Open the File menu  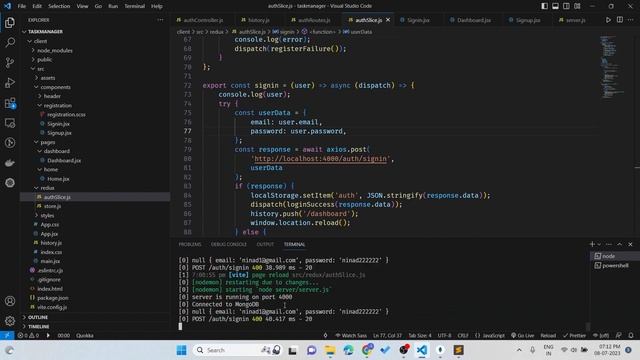(22, 6)
